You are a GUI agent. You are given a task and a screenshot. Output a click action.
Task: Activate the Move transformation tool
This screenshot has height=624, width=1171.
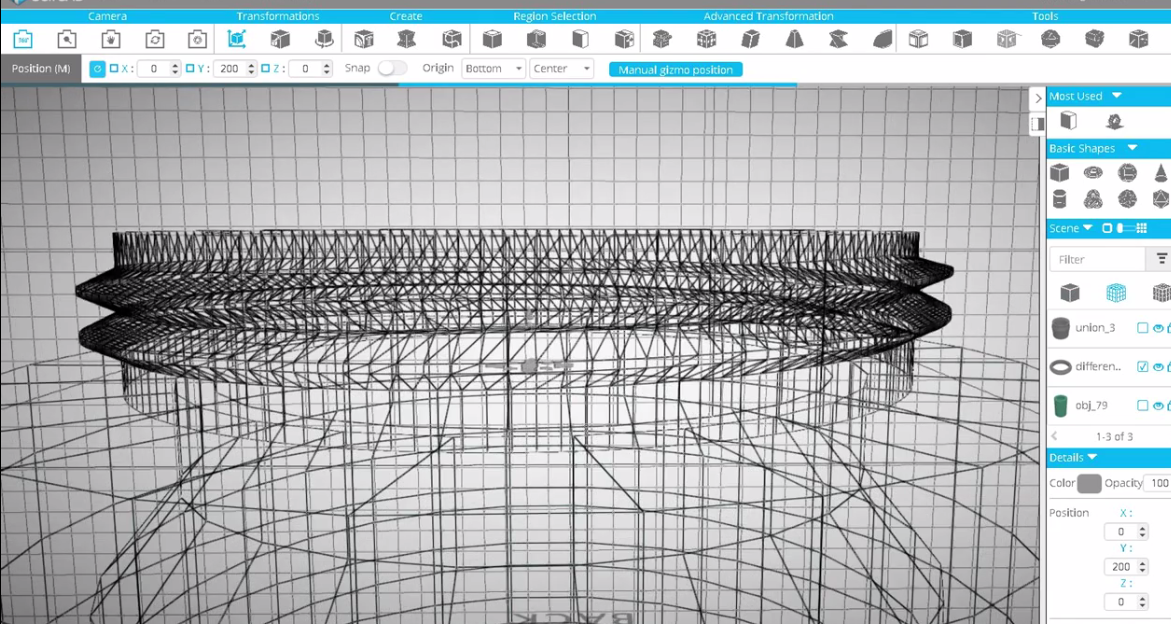[x=237, y=39]
